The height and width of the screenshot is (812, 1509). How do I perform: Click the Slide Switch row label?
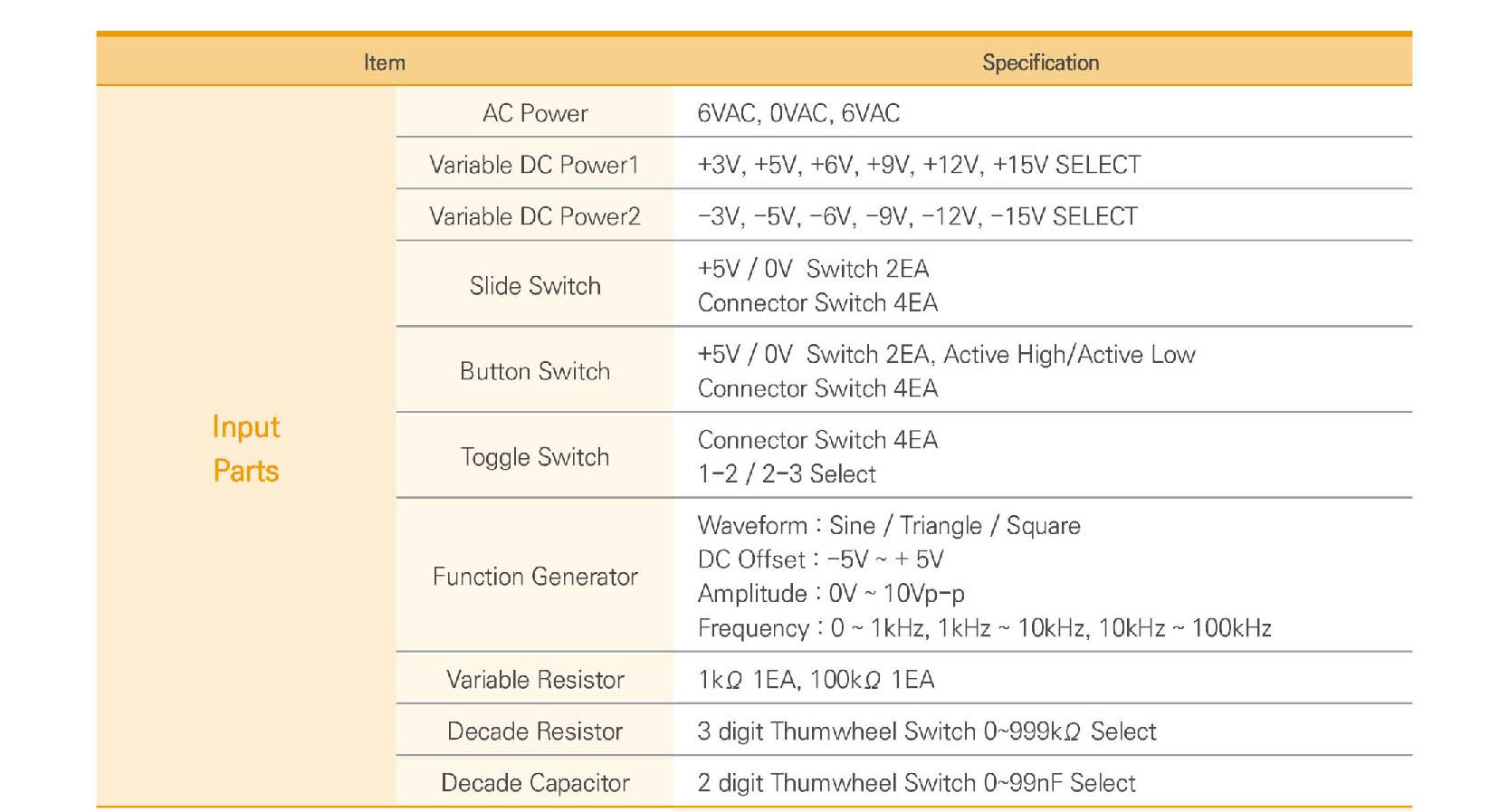535,286
